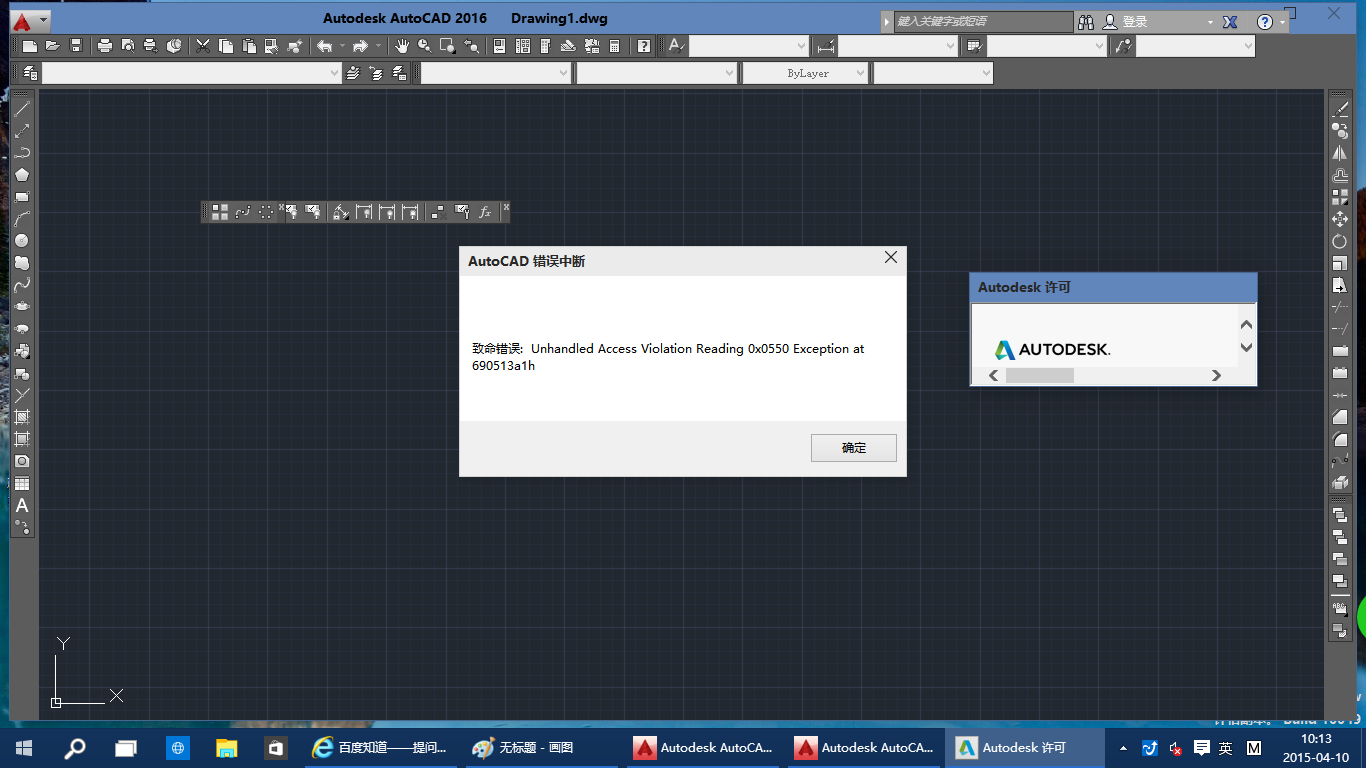Viewport: 1366px width, 768px height.
Task: Click the Cut scissors icon
Action: 203,46
